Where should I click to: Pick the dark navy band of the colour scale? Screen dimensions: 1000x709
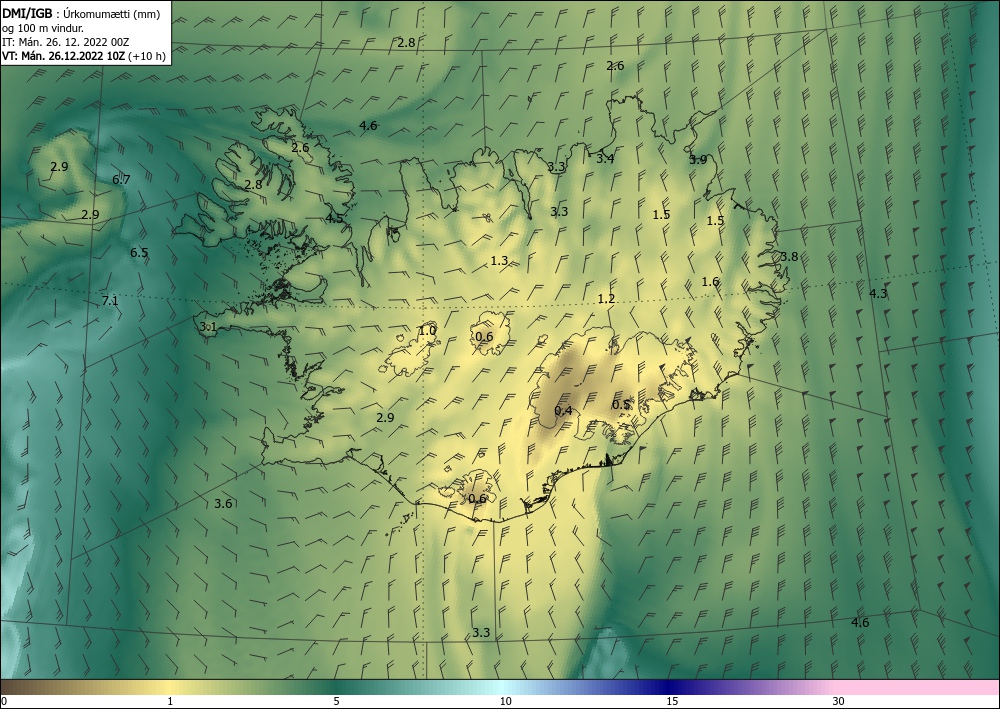(668, 687)
